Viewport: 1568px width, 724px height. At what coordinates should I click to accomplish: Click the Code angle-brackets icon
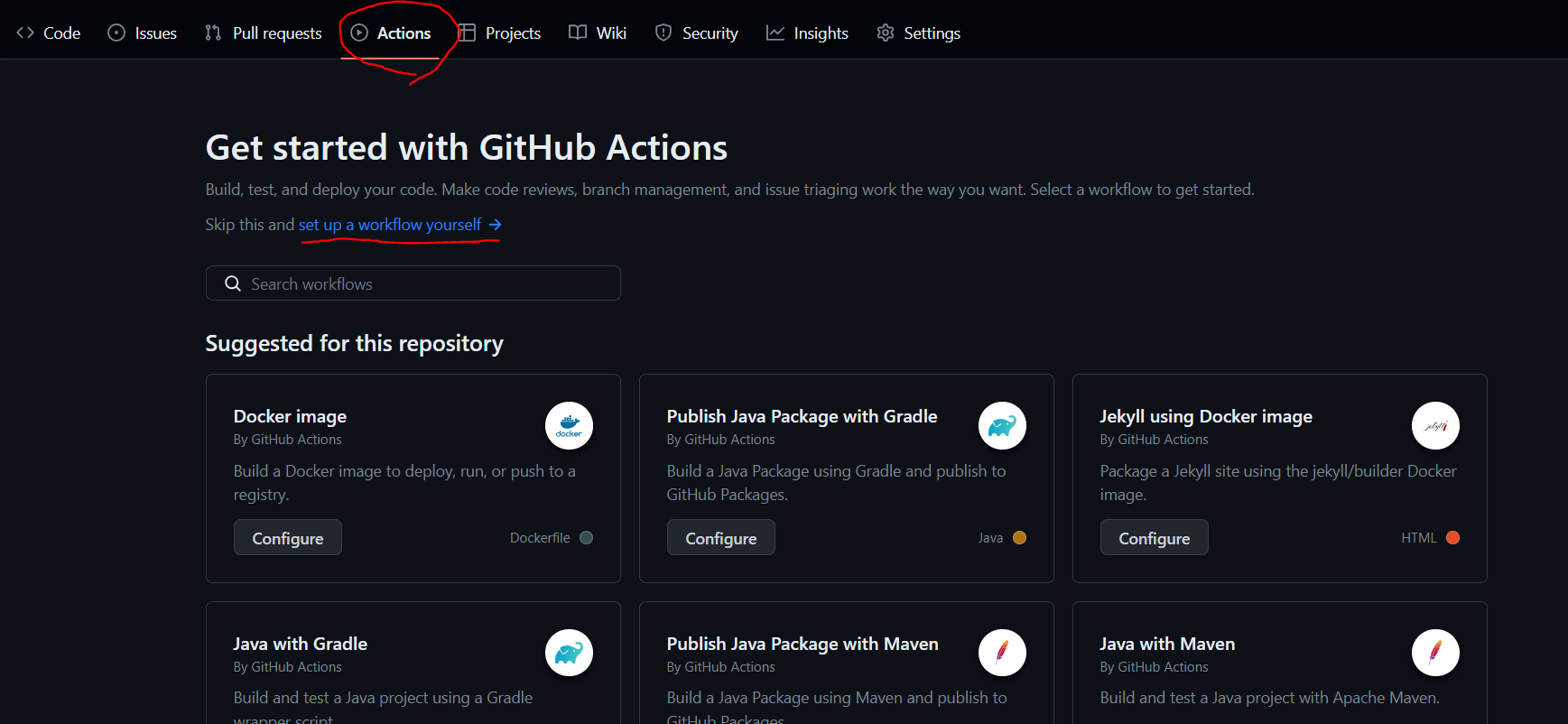(x=25, y=33)
